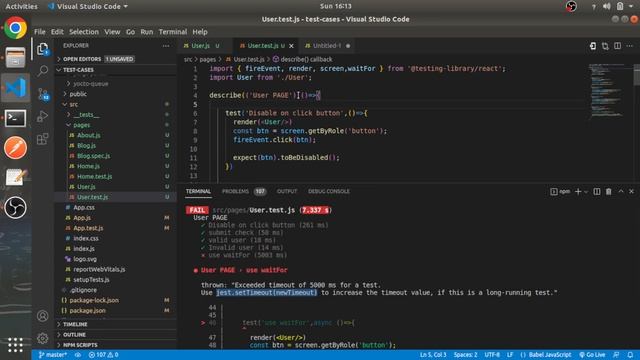Open OBS Studio from the dock
This screenshot has width=640, height=360.
[16, 208]
